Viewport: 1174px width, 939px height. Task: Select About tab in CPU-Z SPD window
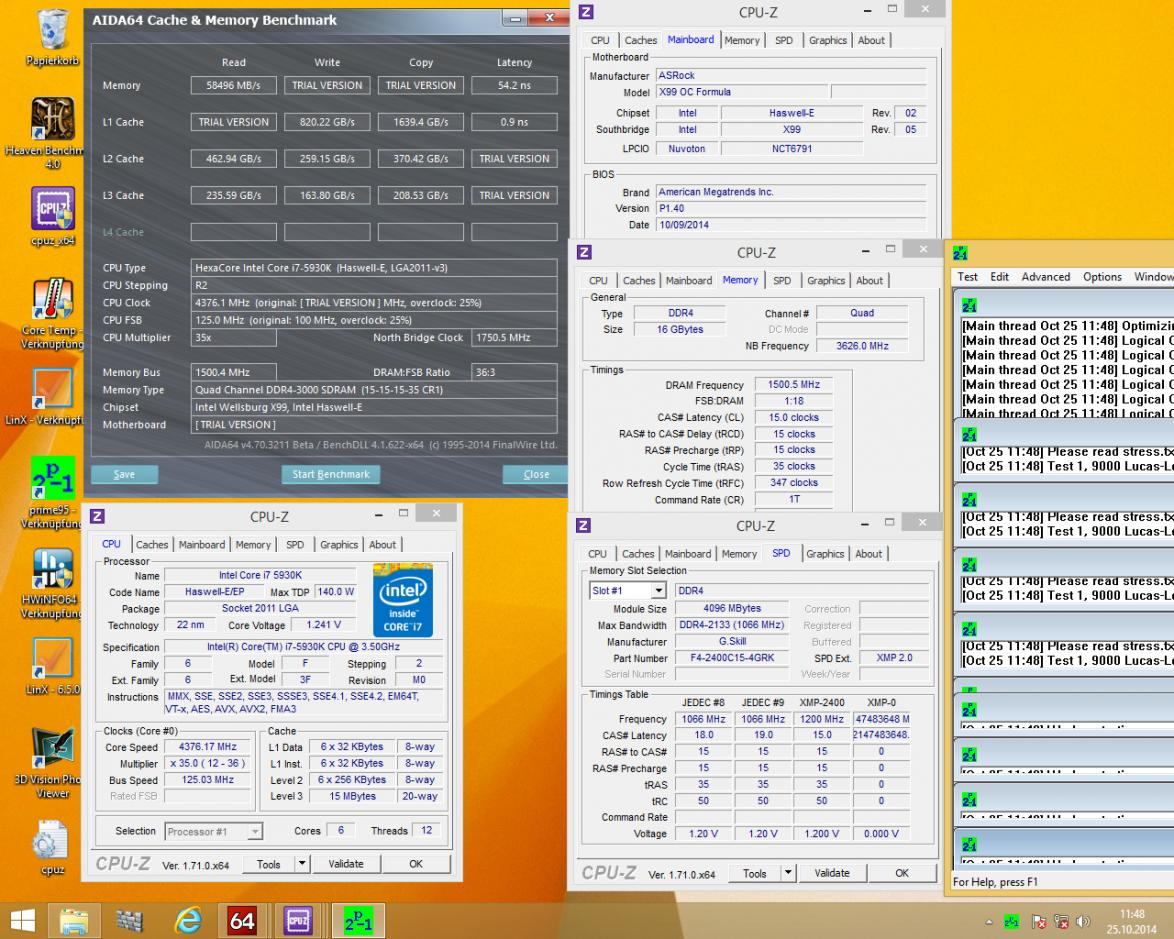(x=869, y=553)
